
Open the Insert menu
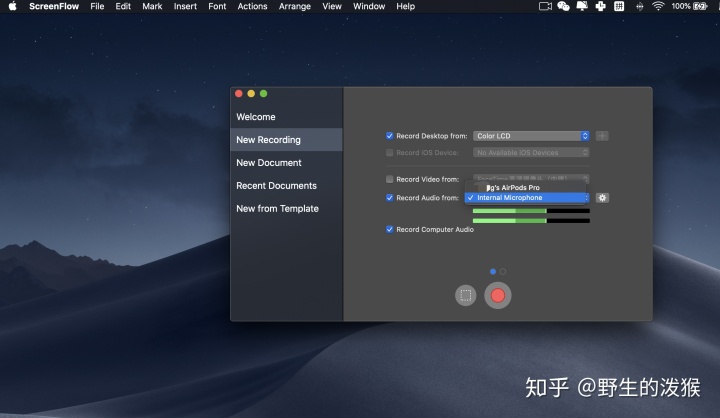185,6
